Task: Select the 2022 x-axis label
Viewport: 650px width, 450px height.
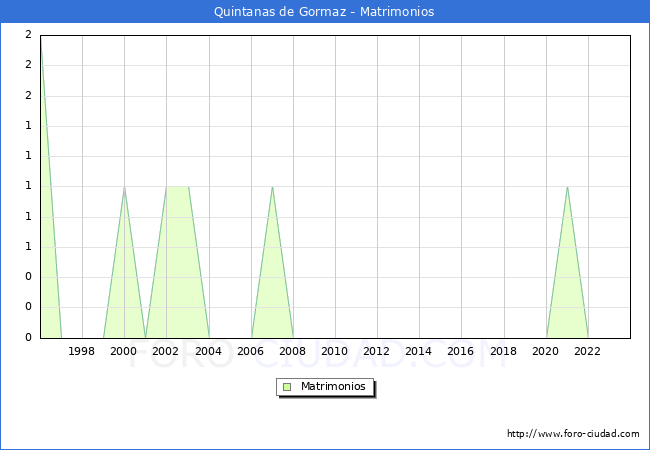Action: (587, 351)
